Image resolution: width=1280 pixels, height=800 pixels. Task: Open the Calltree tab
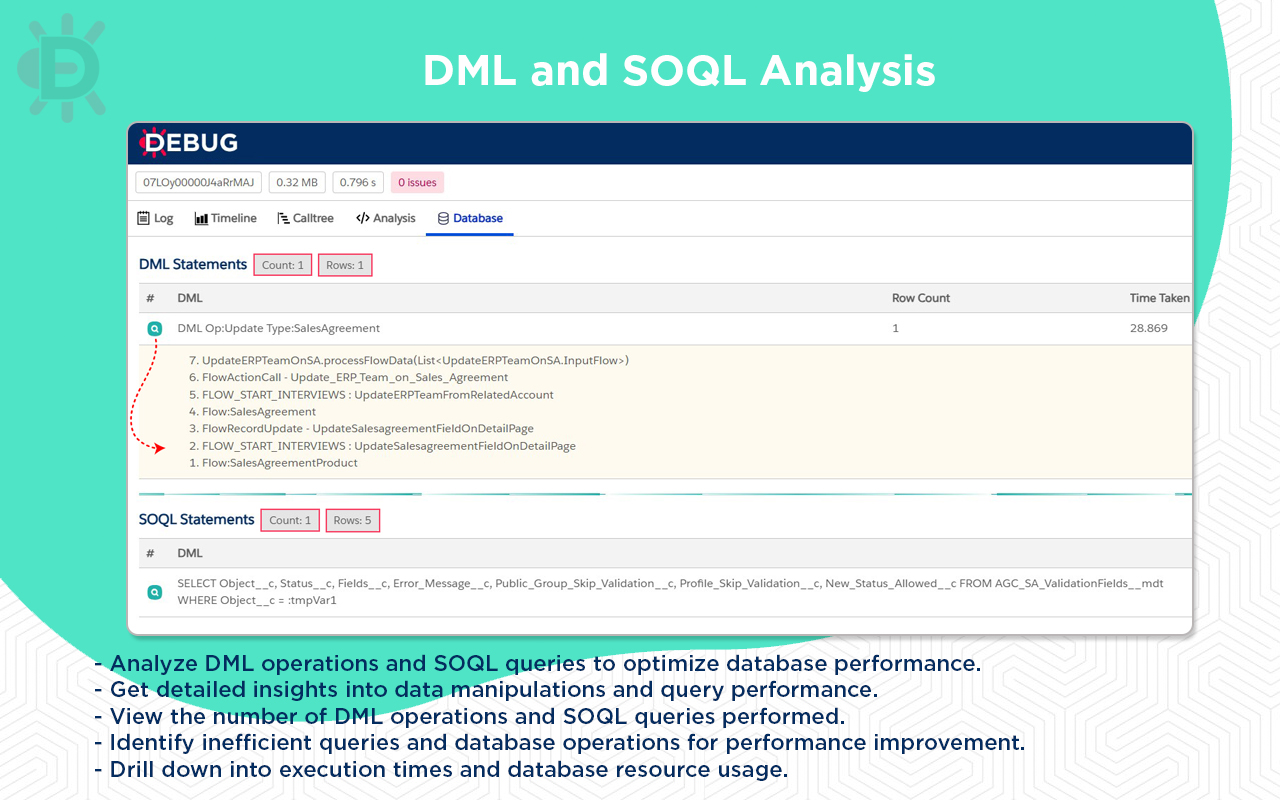[306, 218]
